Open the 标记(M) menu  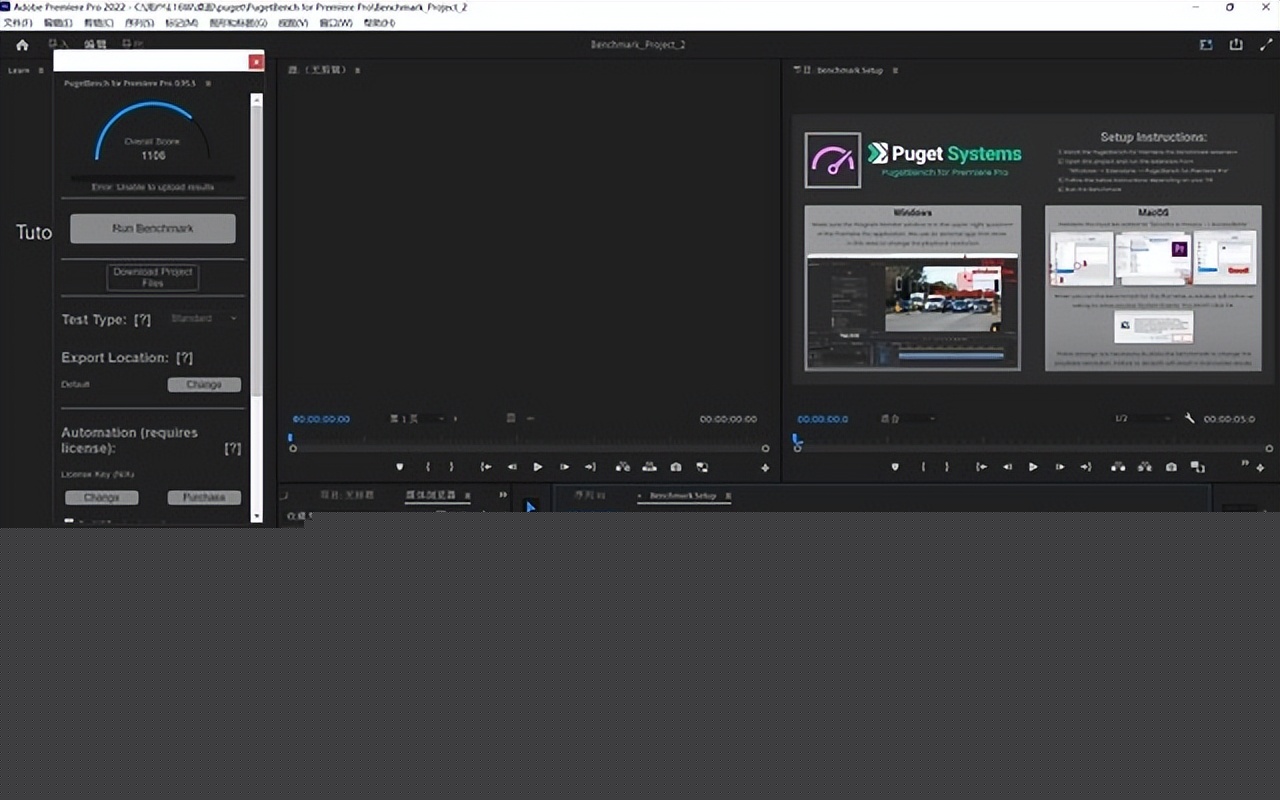tap(181, 23)
